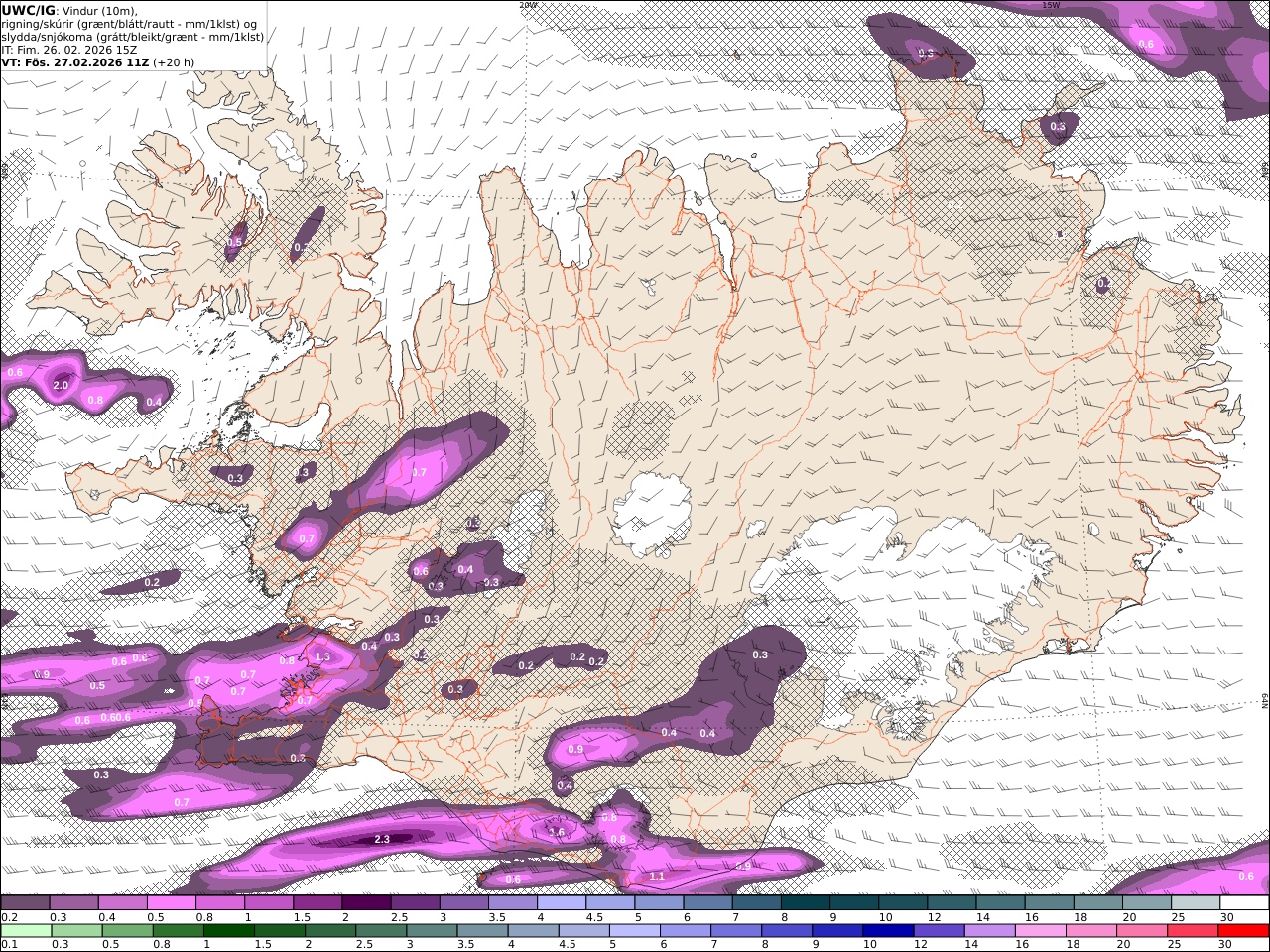Click the 1.3 precipitation value on the map

pos(321,656)
